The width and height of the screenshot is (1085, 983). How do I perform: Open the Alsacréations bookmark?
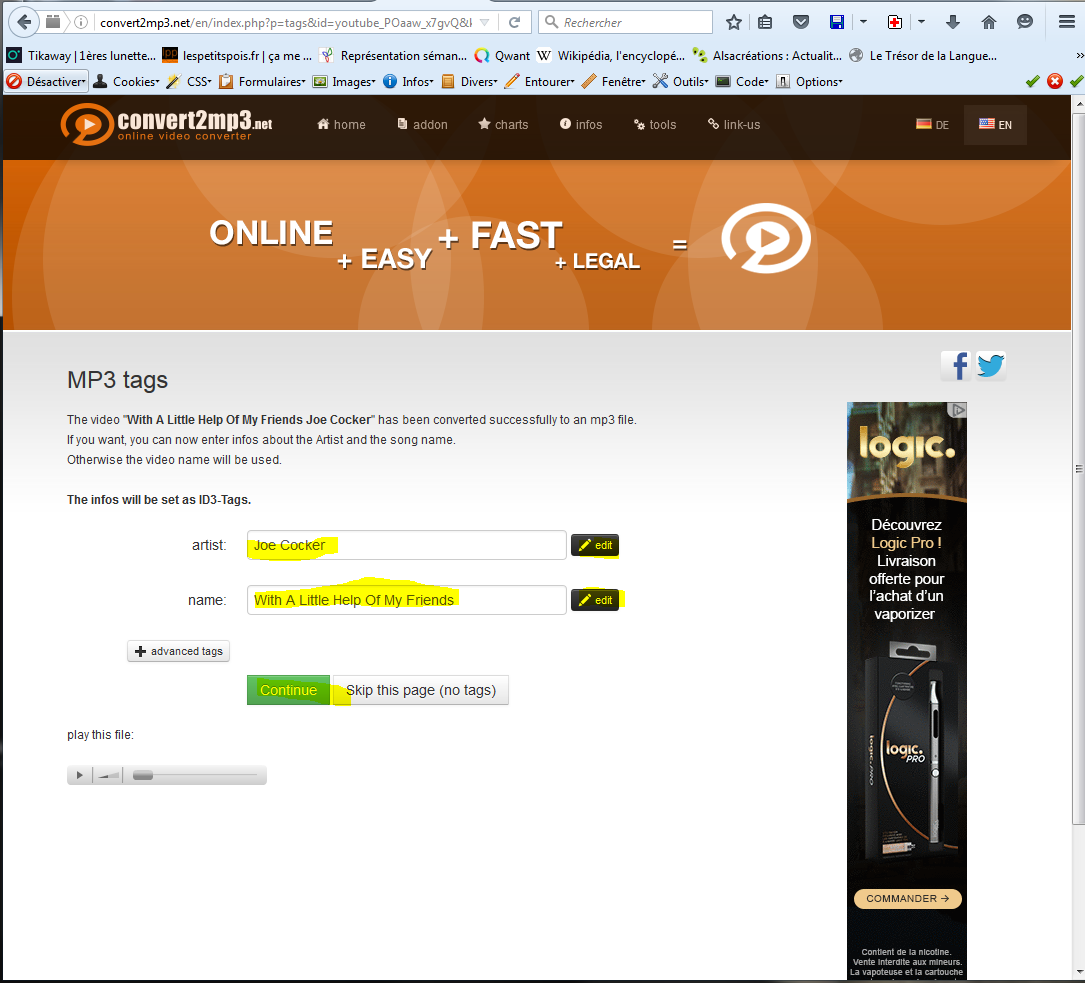tap(767, 55)
